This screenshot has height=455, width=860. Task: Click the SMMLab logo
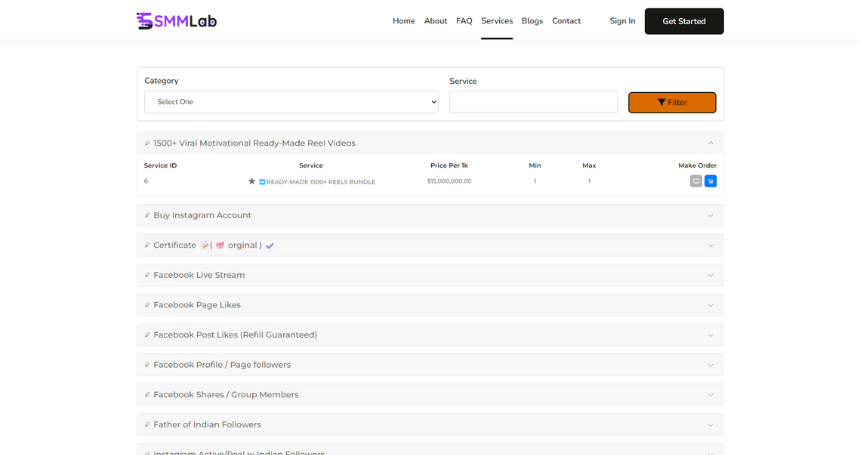pyautogui.click(x=177, y=21)
